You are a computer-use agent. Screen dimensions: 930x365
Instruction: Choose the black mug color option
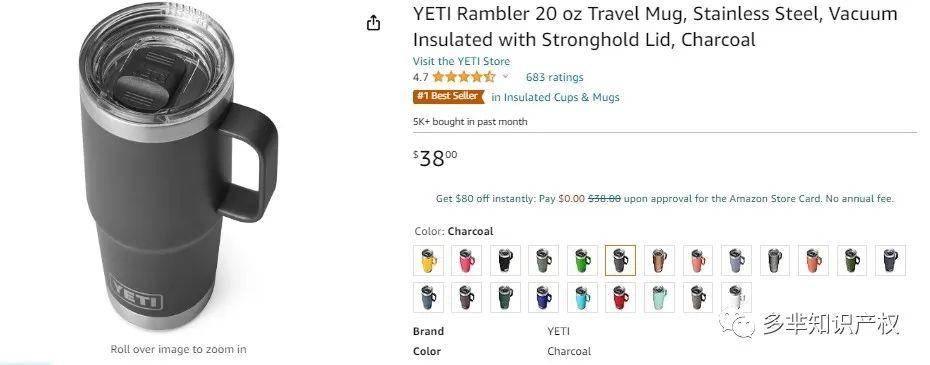[x=505, y=261]
